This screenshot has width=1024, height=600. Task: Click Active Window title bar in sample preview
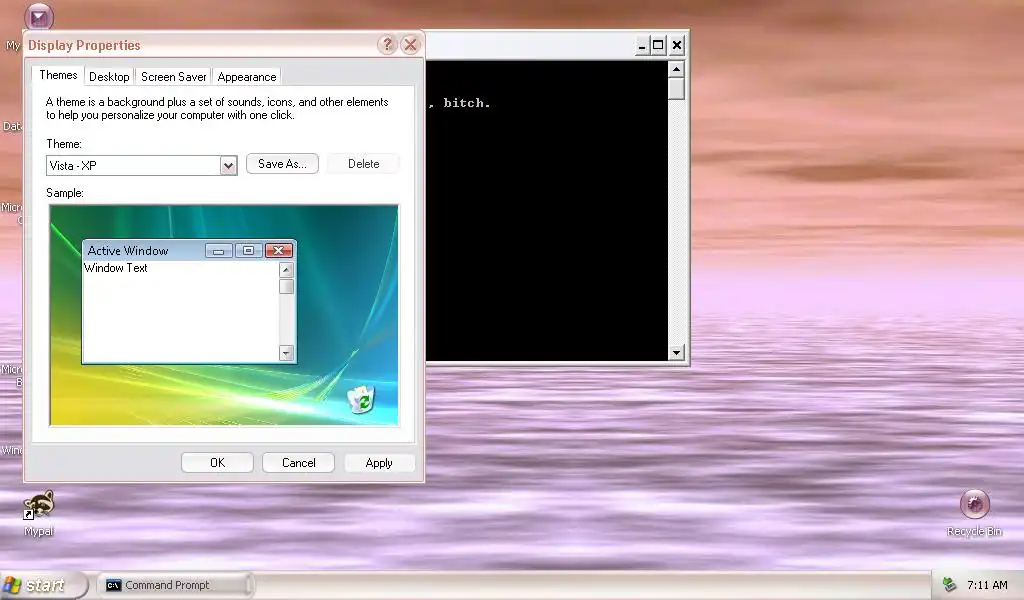point(189,251)
